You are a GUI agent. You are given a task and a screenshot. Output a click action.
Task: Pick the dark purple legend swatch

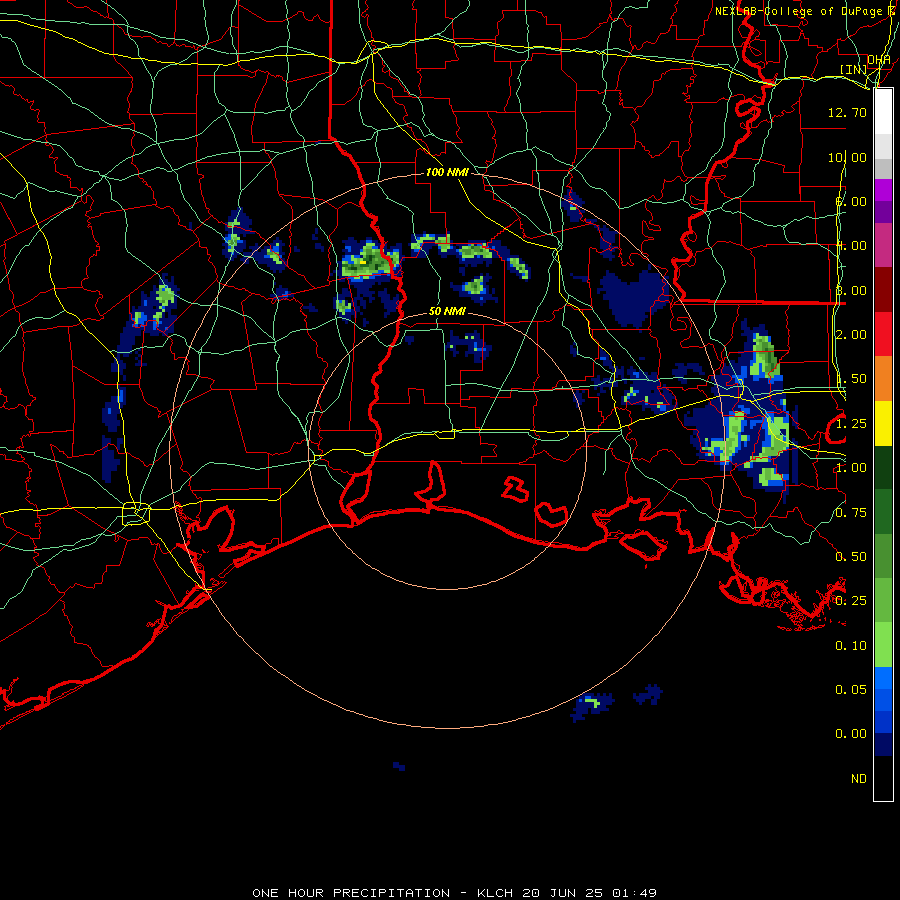[x=883, y=212]
